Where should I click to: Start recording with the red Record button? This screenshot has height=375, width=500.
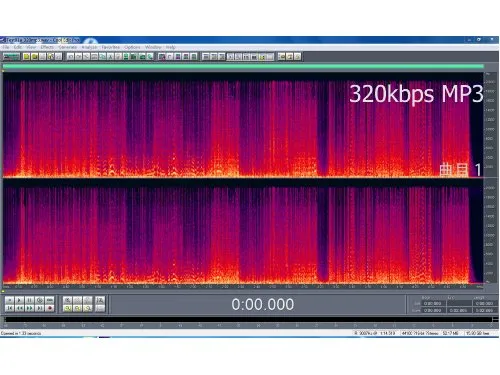click(50, 308)
